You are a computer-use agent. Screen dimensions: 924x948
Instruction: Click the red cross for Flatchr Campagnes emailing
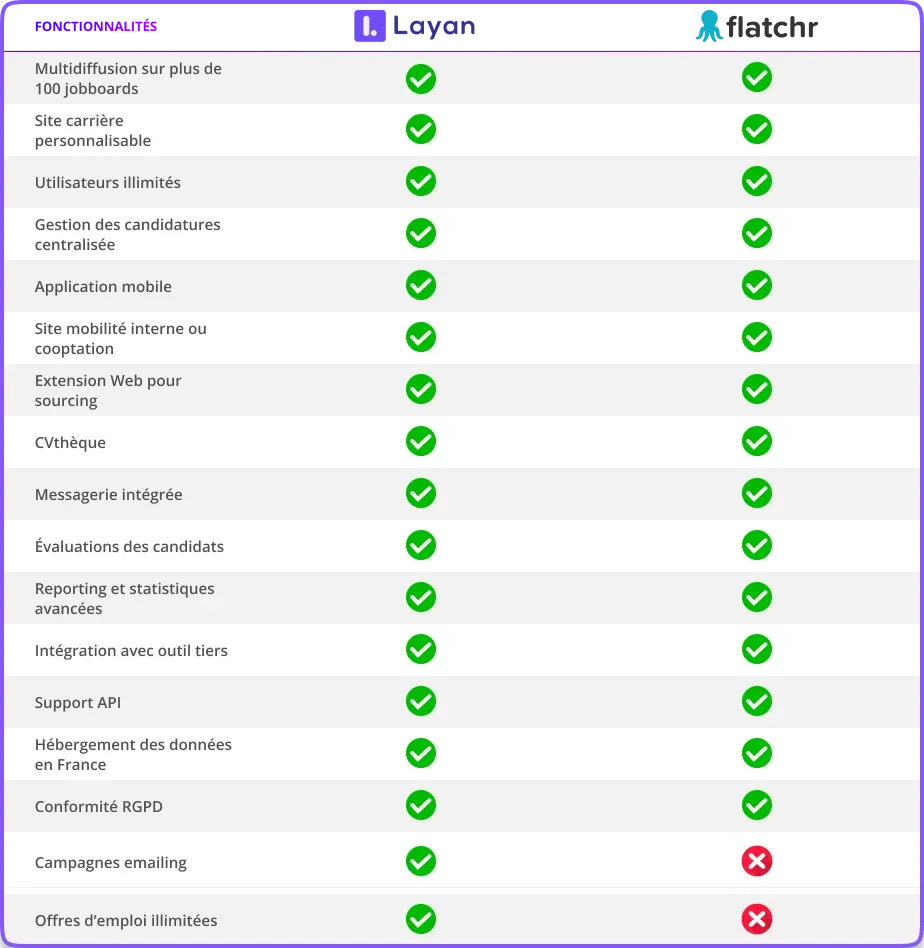[x=756, y=861]
